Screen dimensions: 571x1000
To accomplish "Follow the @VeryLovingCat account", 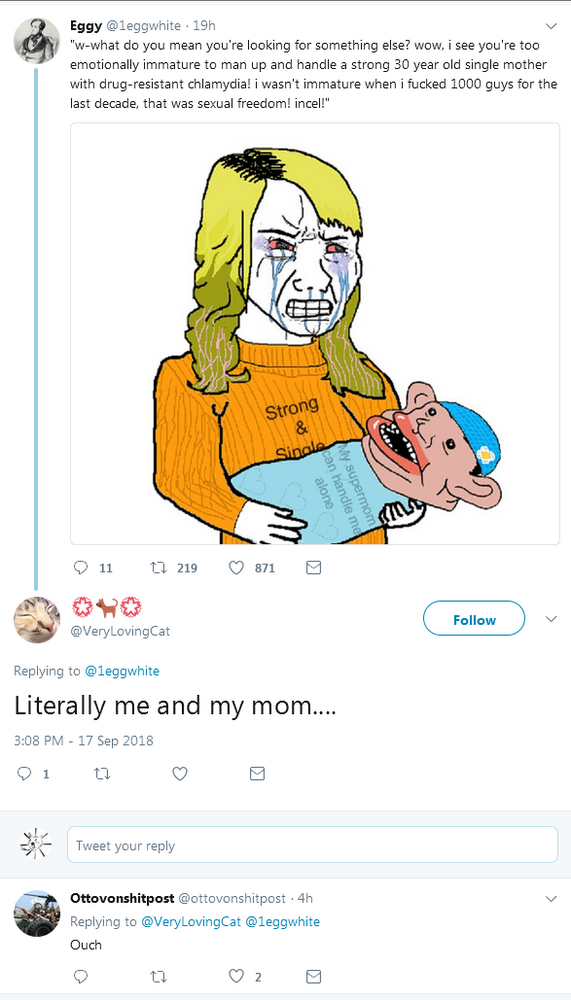I will click(x=474, y=619).
